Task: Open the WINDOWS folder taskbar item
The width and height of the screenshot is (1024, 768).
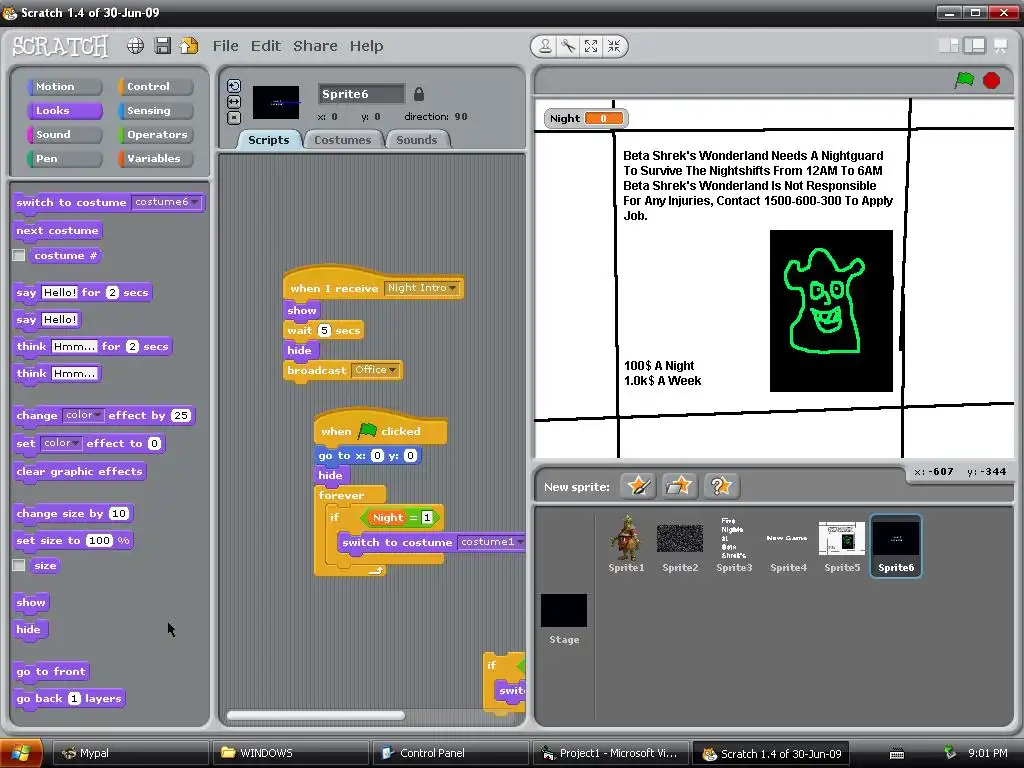Action: pyautogui.click(x=290, y=753)
